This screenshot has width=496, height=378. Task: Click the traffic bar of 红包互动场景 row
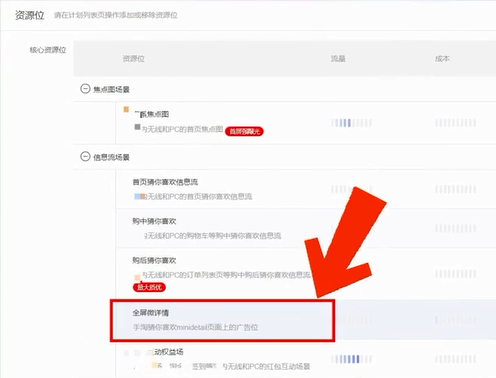351,359
